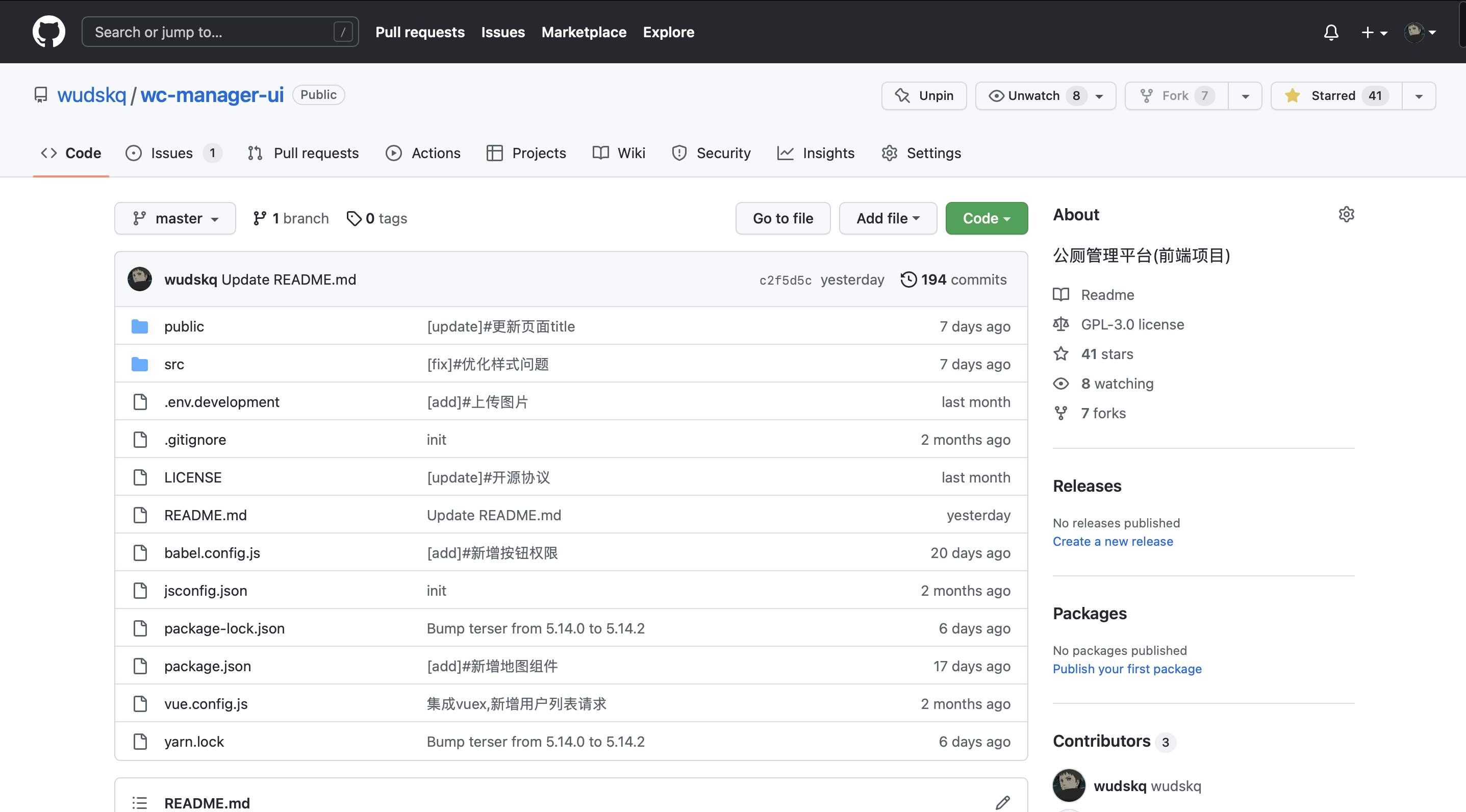Image resolution: width=1466 pixels, height=812 pixels.
Task: Switch to the Wiki tab
Action: click(619, 153)
